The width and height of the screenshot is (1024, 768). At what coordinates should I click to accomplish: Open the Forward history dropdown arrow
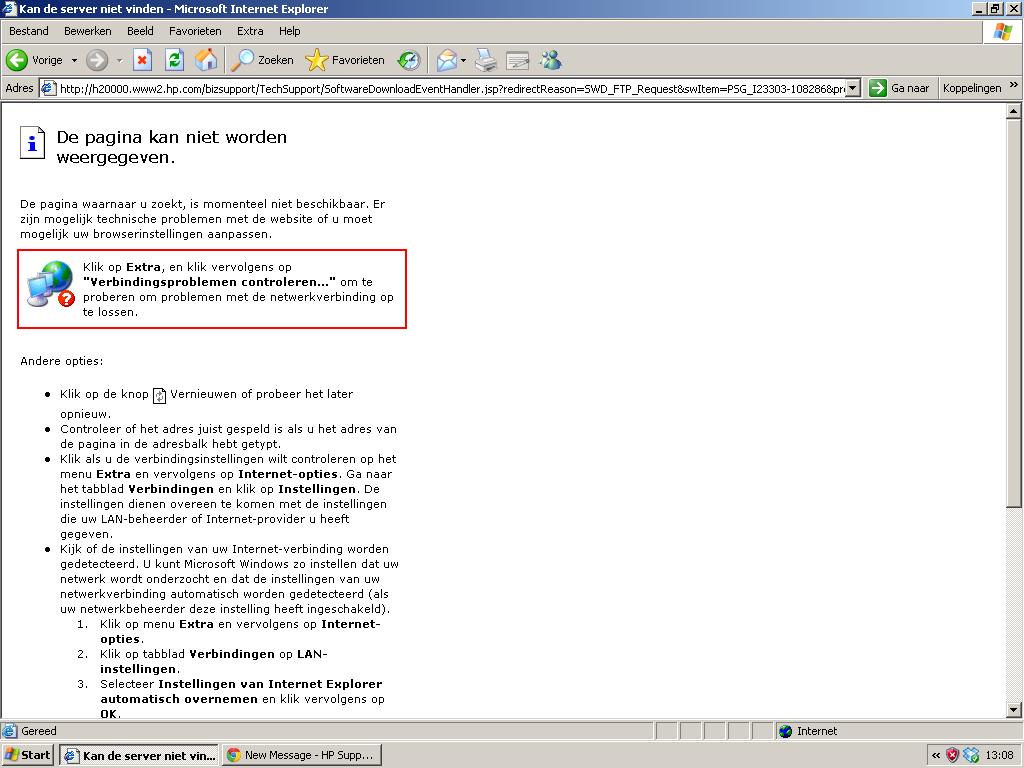click(x=119, y=60)
